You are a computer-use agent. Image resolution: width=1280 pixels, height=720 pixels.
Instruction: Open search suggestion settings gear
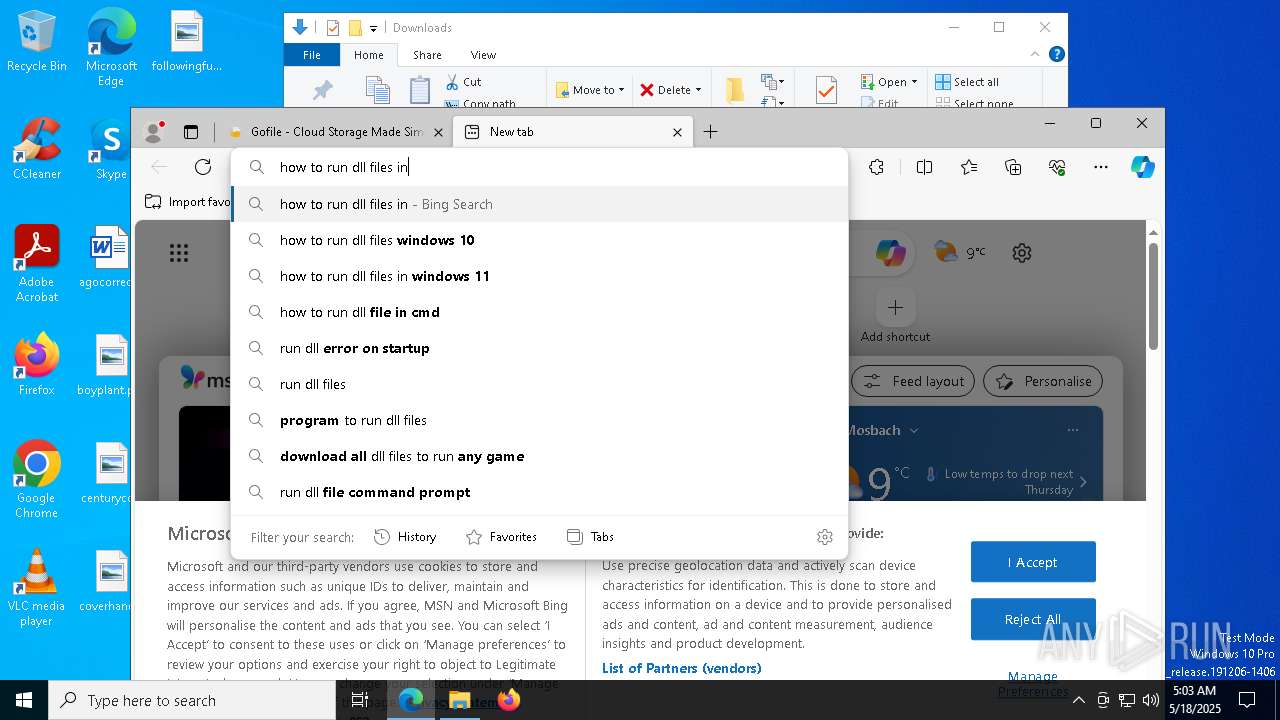pos(825,537)
